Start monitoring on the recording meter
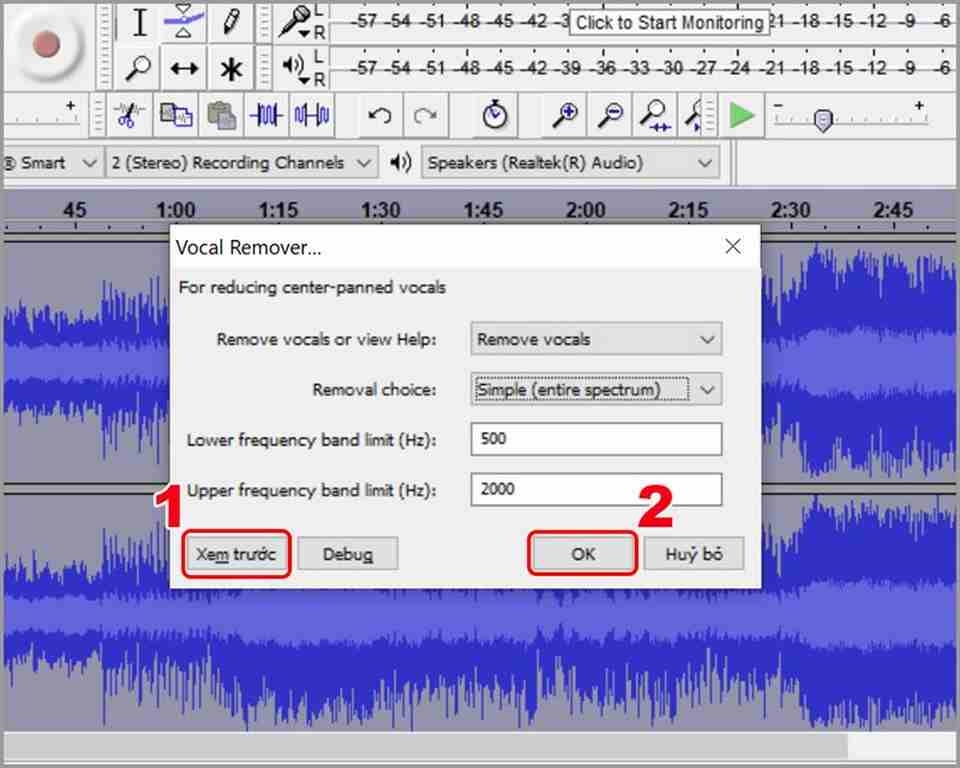Screen dimensions: 960x768 (668, 22)
